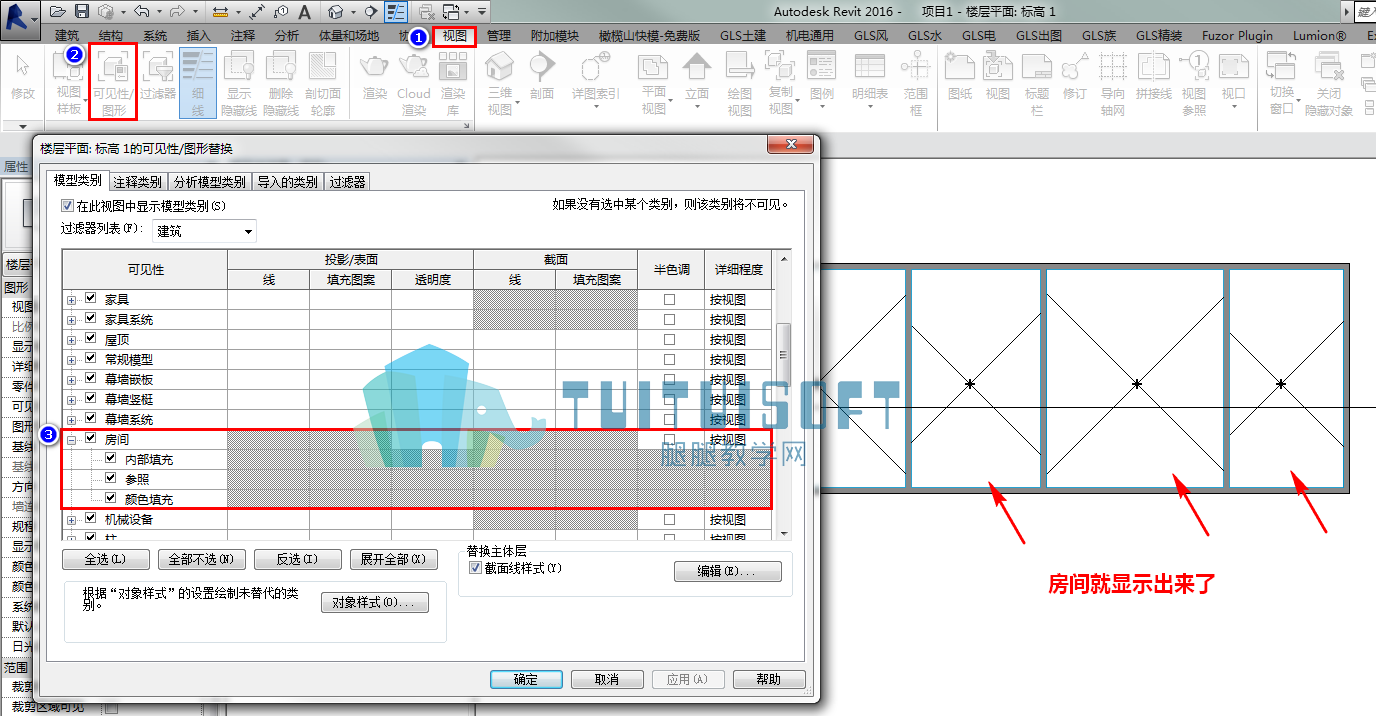Click 拼接线 (Matchline) ribbon icon

pos(1153,76)
